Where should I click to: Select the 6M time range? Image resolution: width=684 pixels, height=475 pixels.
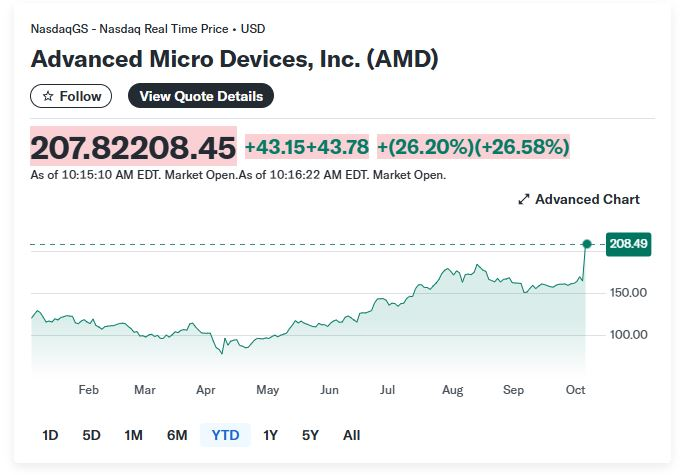point(177,435)
